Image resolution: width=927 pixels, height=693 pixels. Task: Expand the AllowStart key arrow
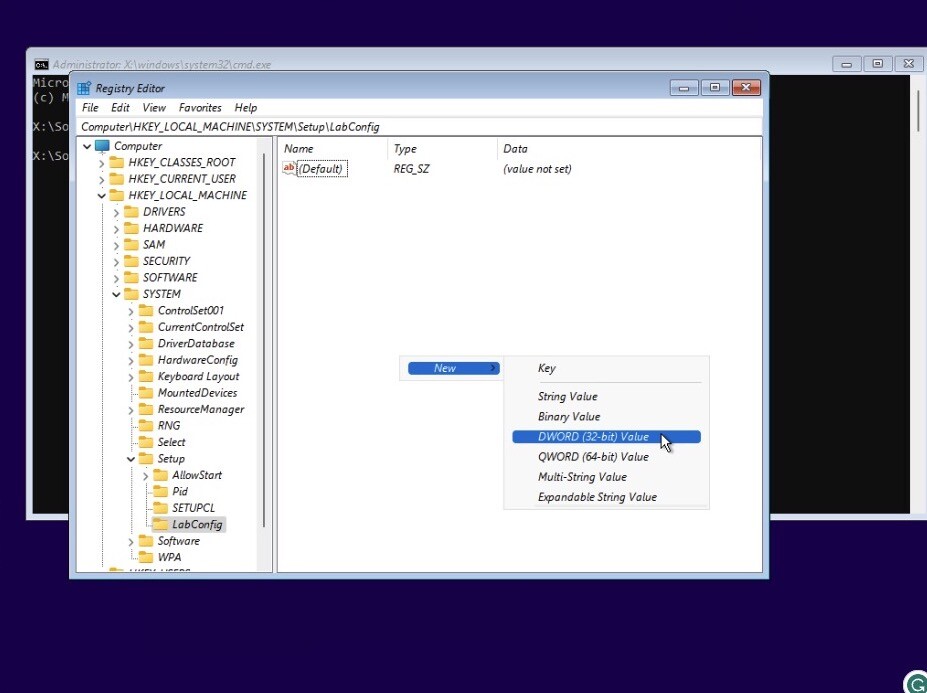(145, 475)
